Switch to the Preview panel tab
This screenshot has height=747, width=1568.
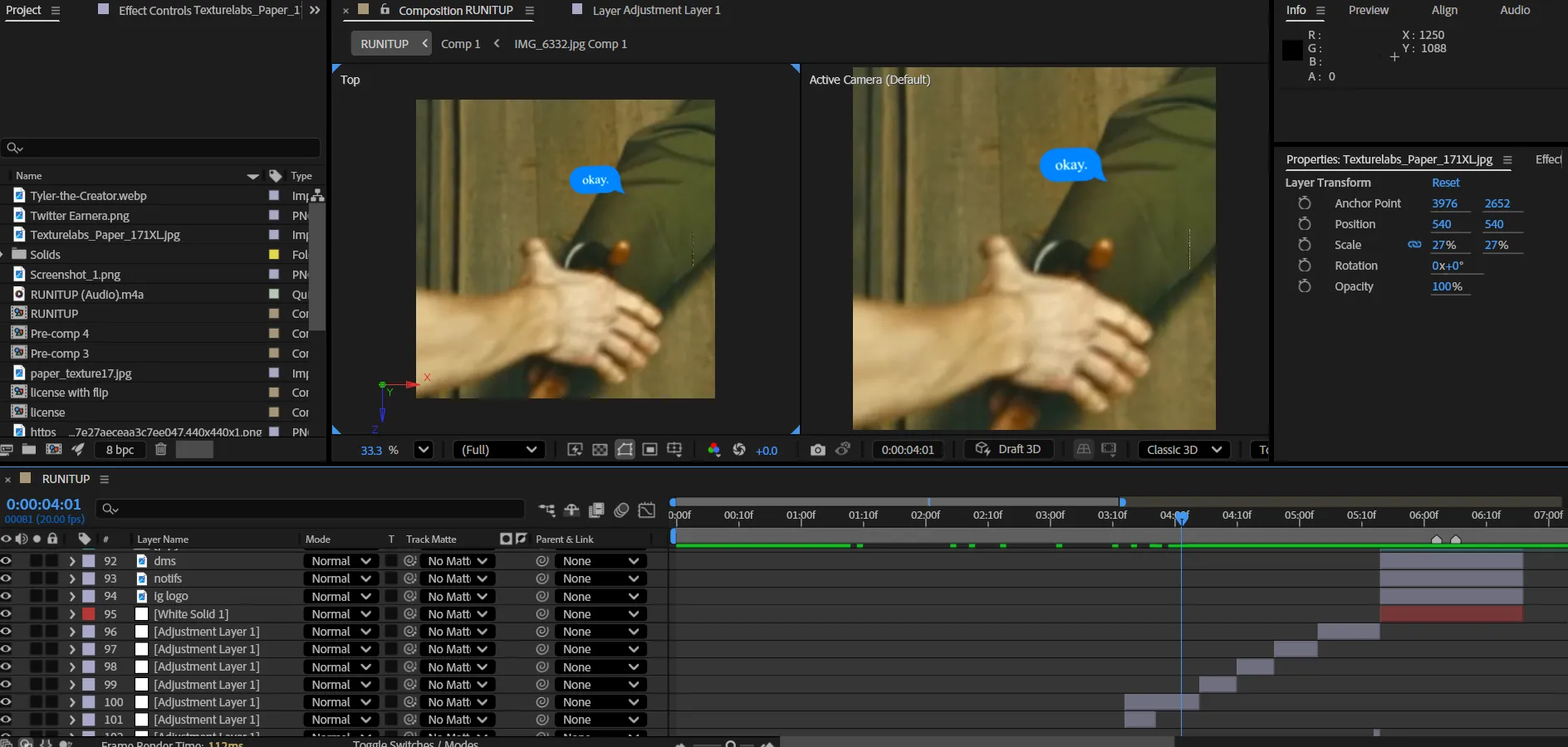[x=1368, y=10]
